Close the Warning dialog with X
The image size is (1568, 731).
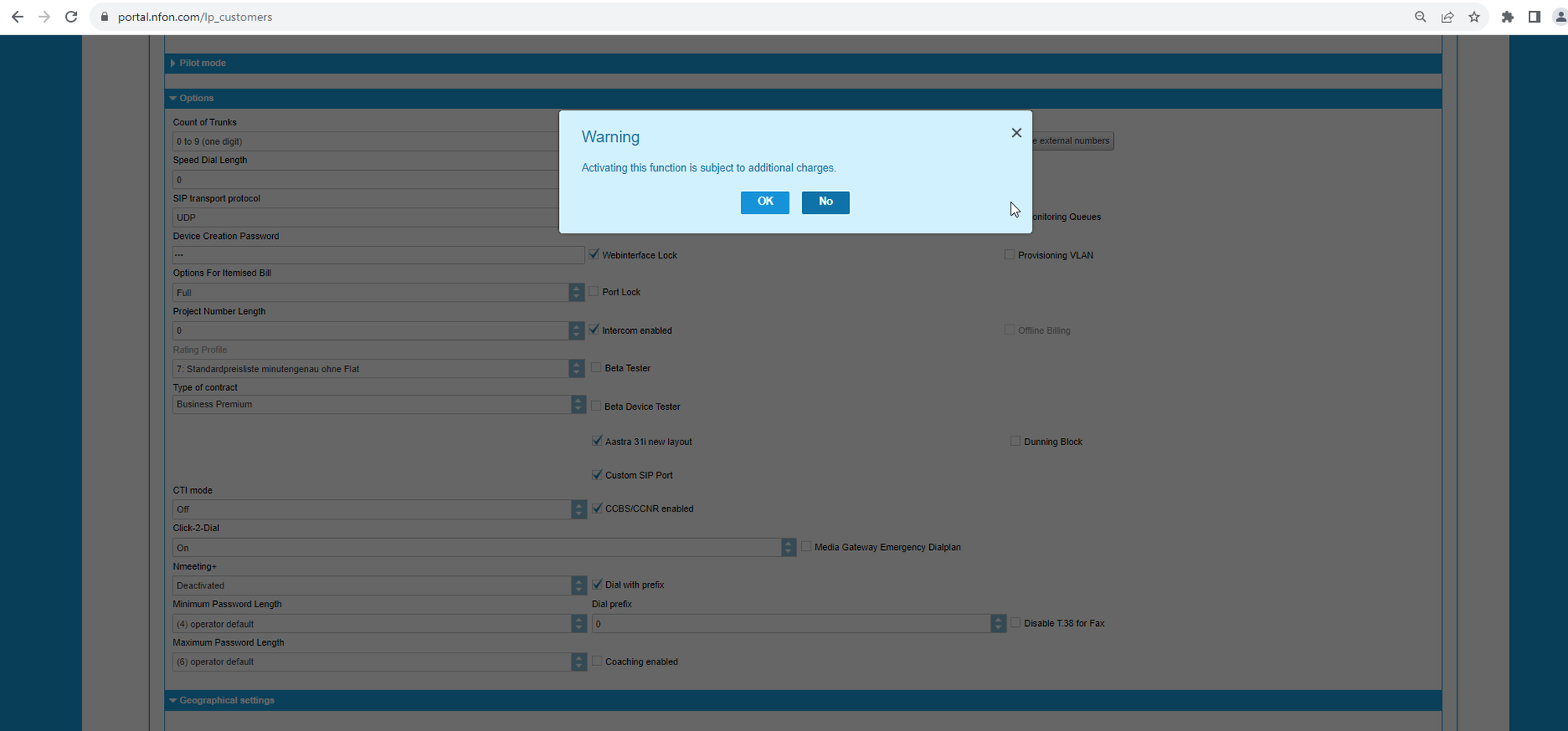coord(1016,133)
